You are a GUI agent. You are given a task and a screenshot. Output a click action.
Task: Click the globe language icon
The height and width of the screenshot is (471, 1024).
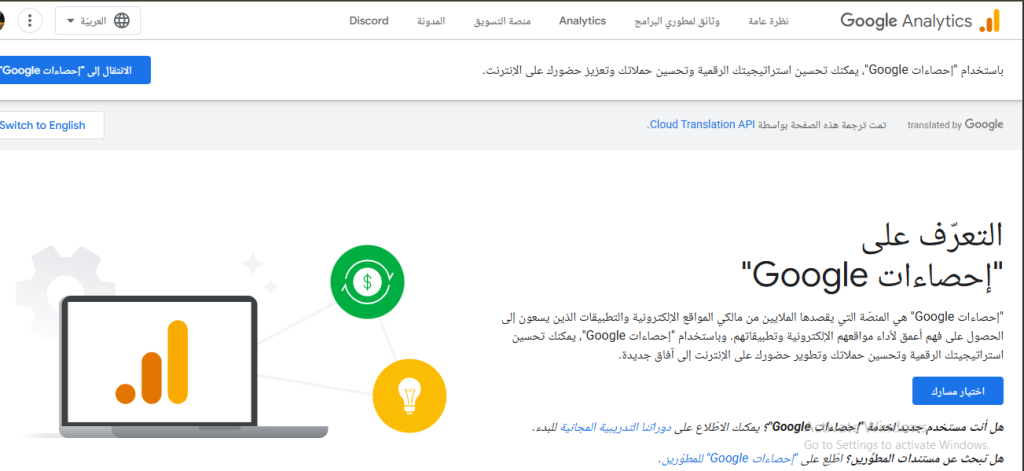(x=121, y=21)
